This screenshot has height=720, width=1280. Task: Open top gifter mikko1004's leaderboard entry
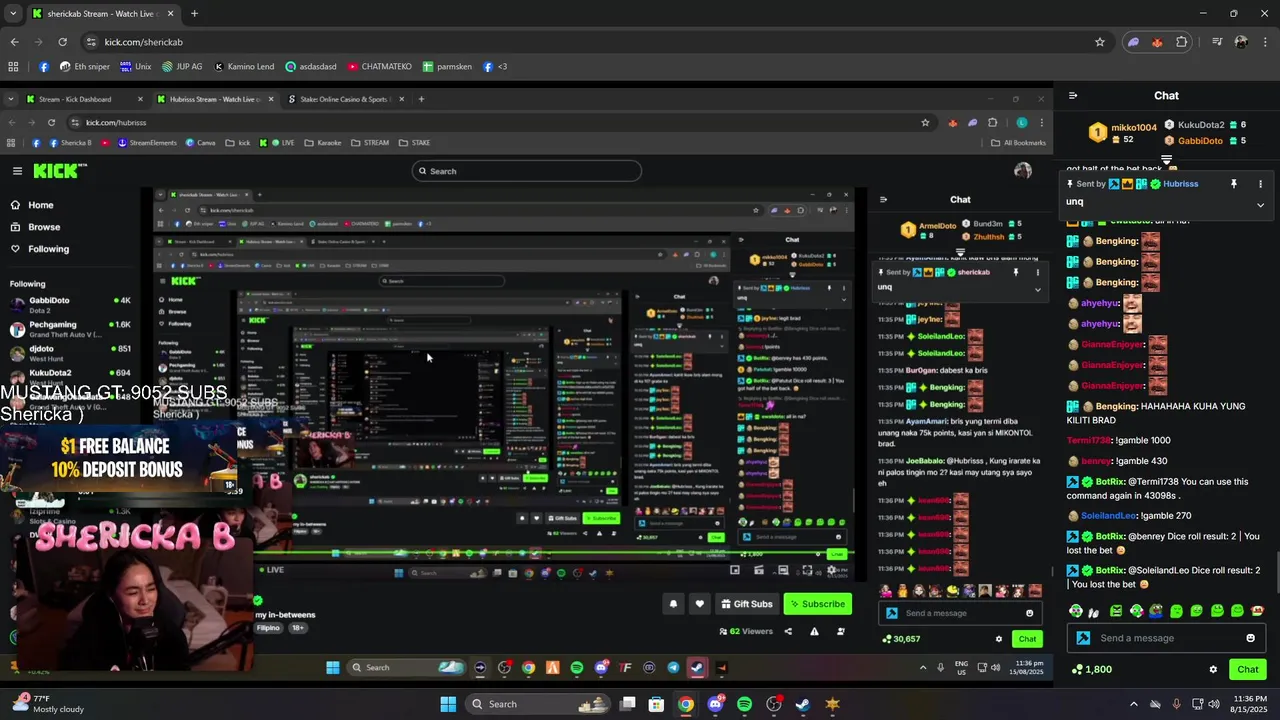(1122, 133)
